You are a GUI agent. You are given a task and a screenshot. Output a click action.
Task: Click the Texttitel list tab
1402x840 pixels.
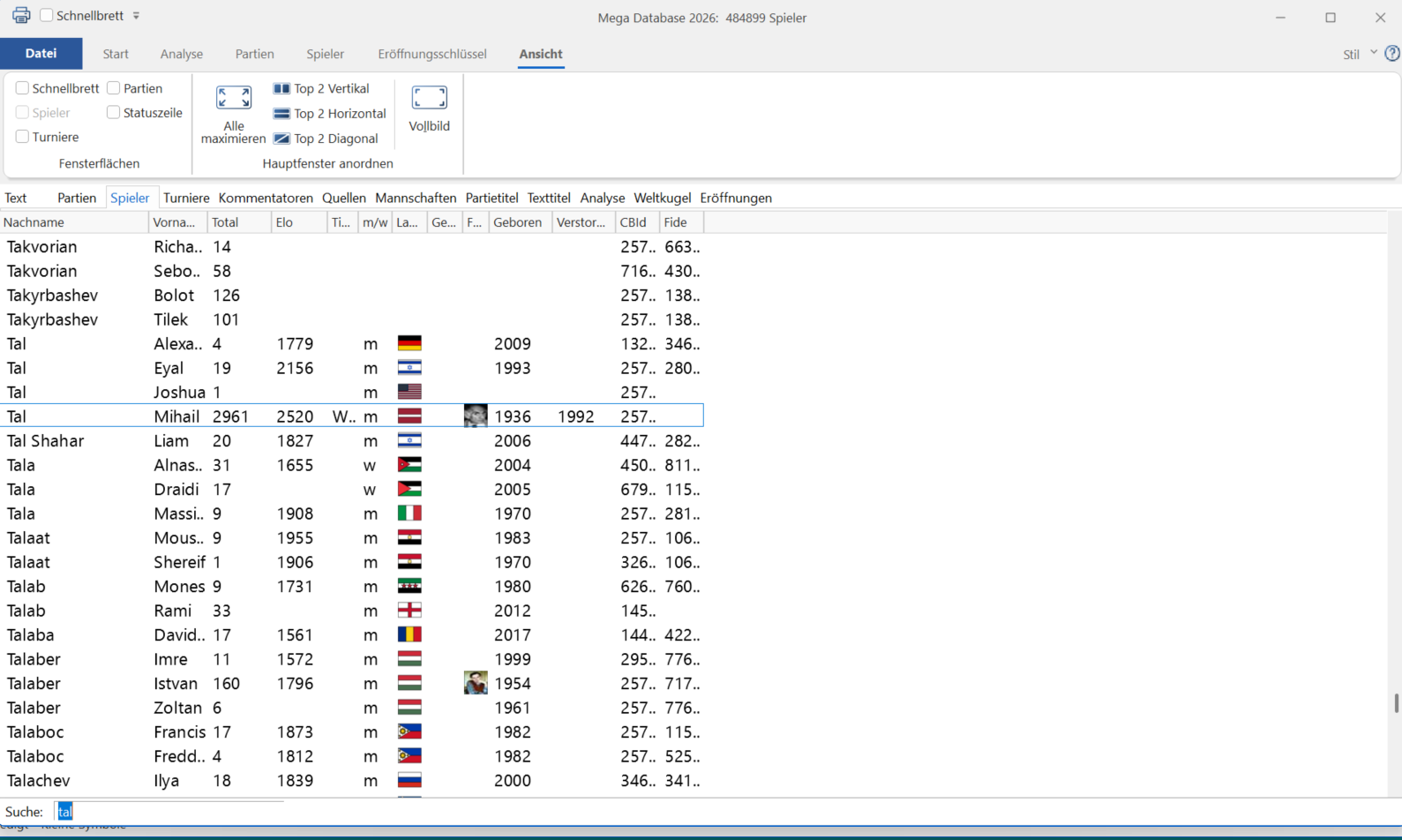pyautogui.click(x=549, y=198)
